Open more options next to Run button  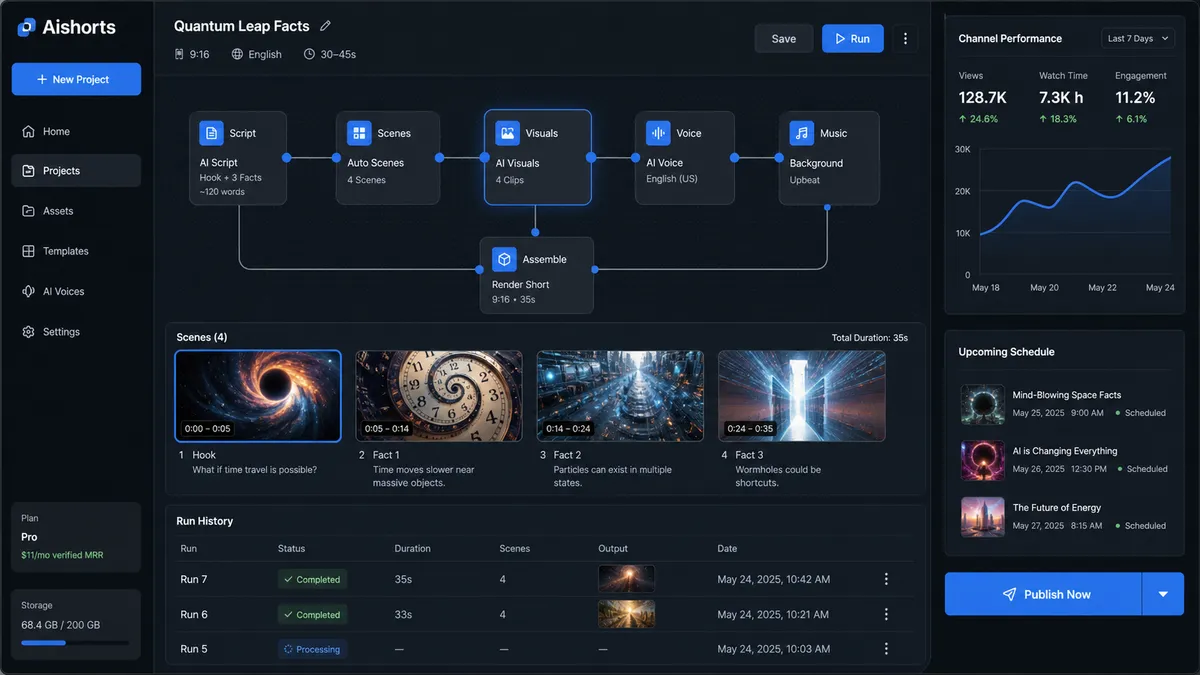point(905,39)
